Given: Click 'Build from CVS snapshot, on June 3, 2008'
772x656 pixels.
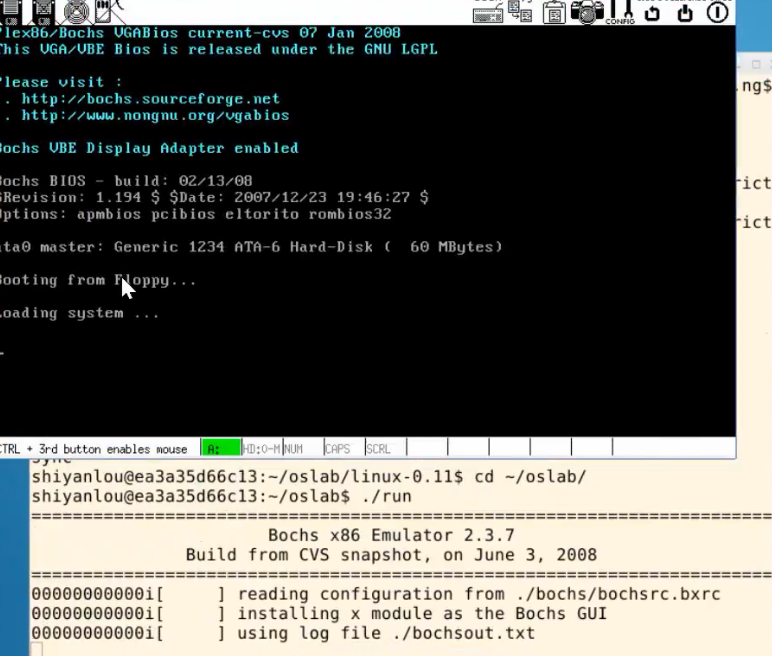Looking at the screenshot, I should [391, 555].
